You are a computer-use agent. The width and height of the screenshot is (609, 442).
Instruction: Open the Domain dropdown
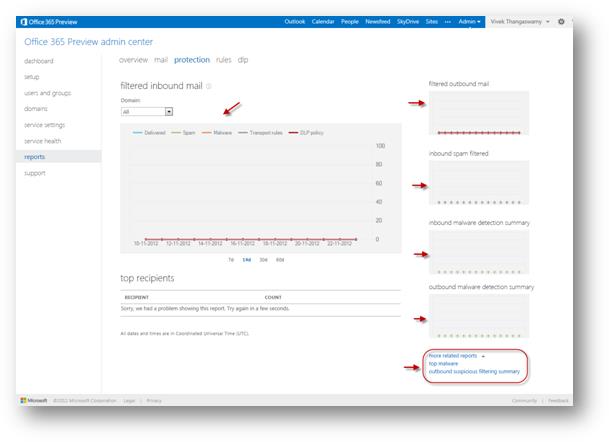click(x=169, y=112)
